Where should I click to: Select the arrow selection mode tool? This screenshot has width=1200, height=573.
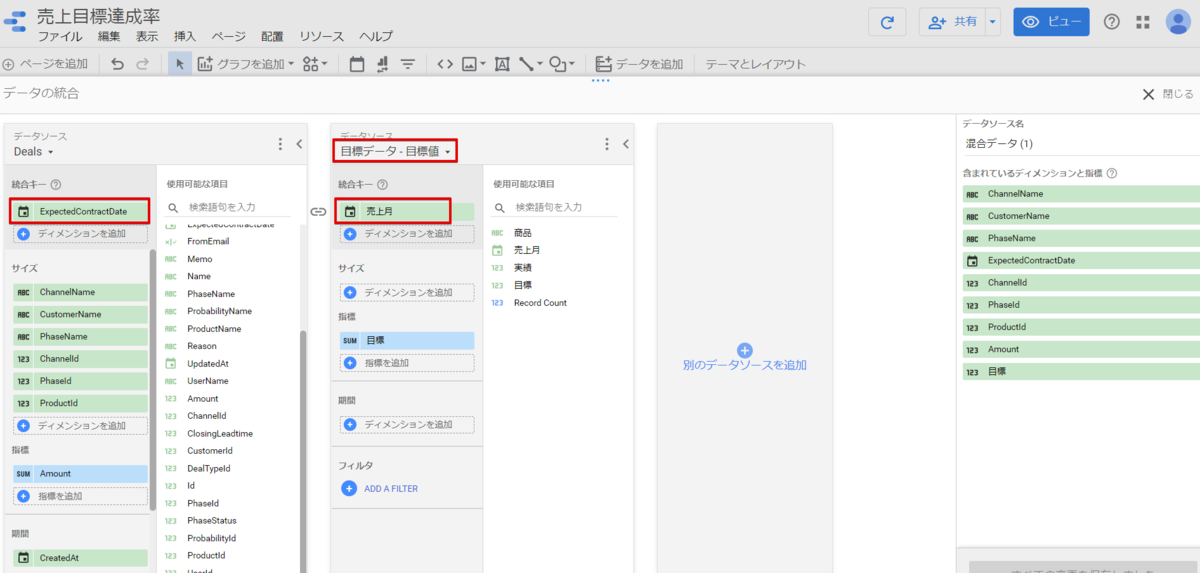[x=179, y=64]
